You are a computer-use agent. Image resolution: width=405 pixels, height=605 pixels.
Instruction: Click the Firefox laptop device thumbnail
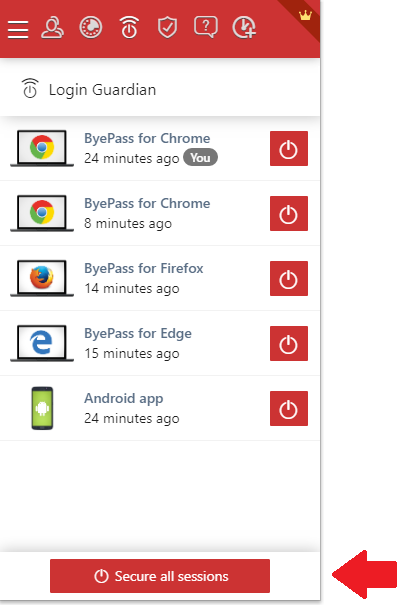(42, 278)
